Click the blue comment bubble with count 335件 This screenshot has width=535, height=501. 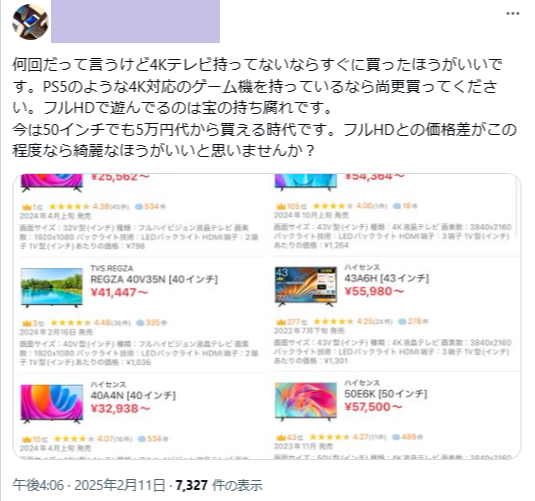click(x=140, y=323)
